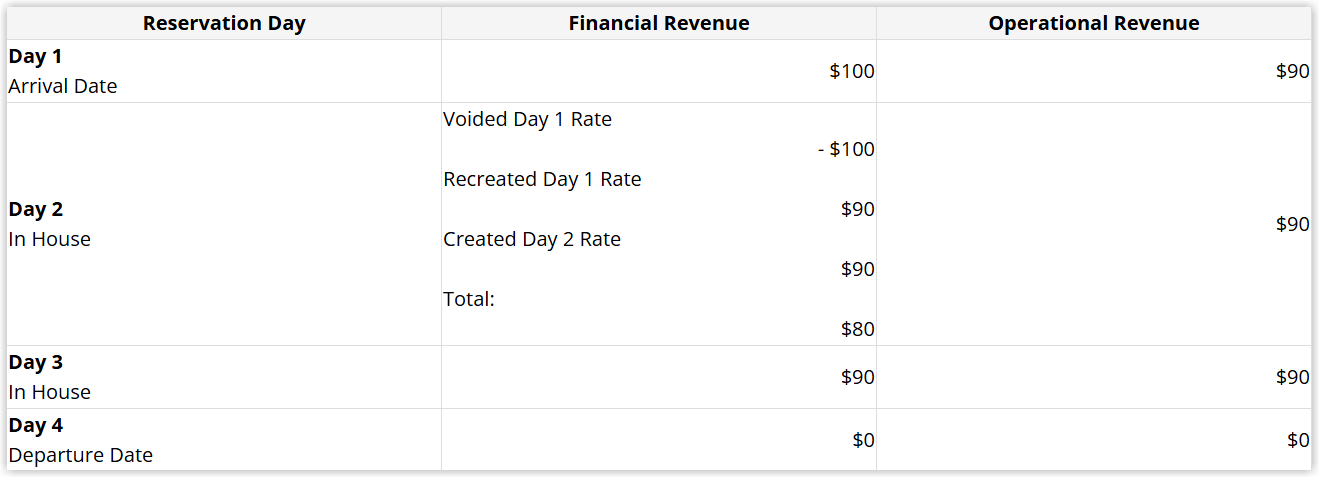Click the Created Day 2 Rate label

[x=532, y=239]
